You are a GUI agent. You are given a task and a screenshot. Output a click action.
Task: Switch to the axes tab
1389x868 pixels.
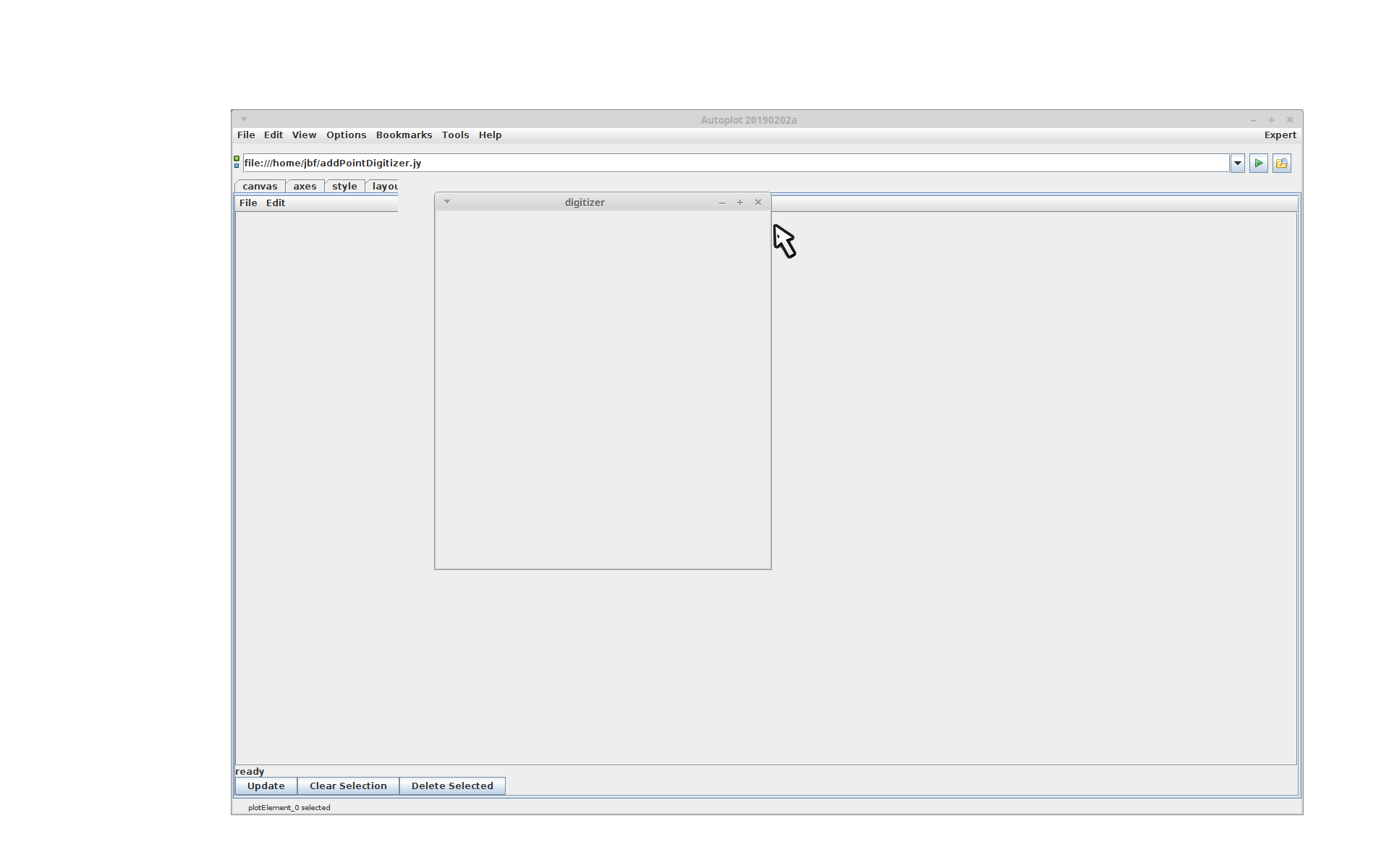point(305,187)
